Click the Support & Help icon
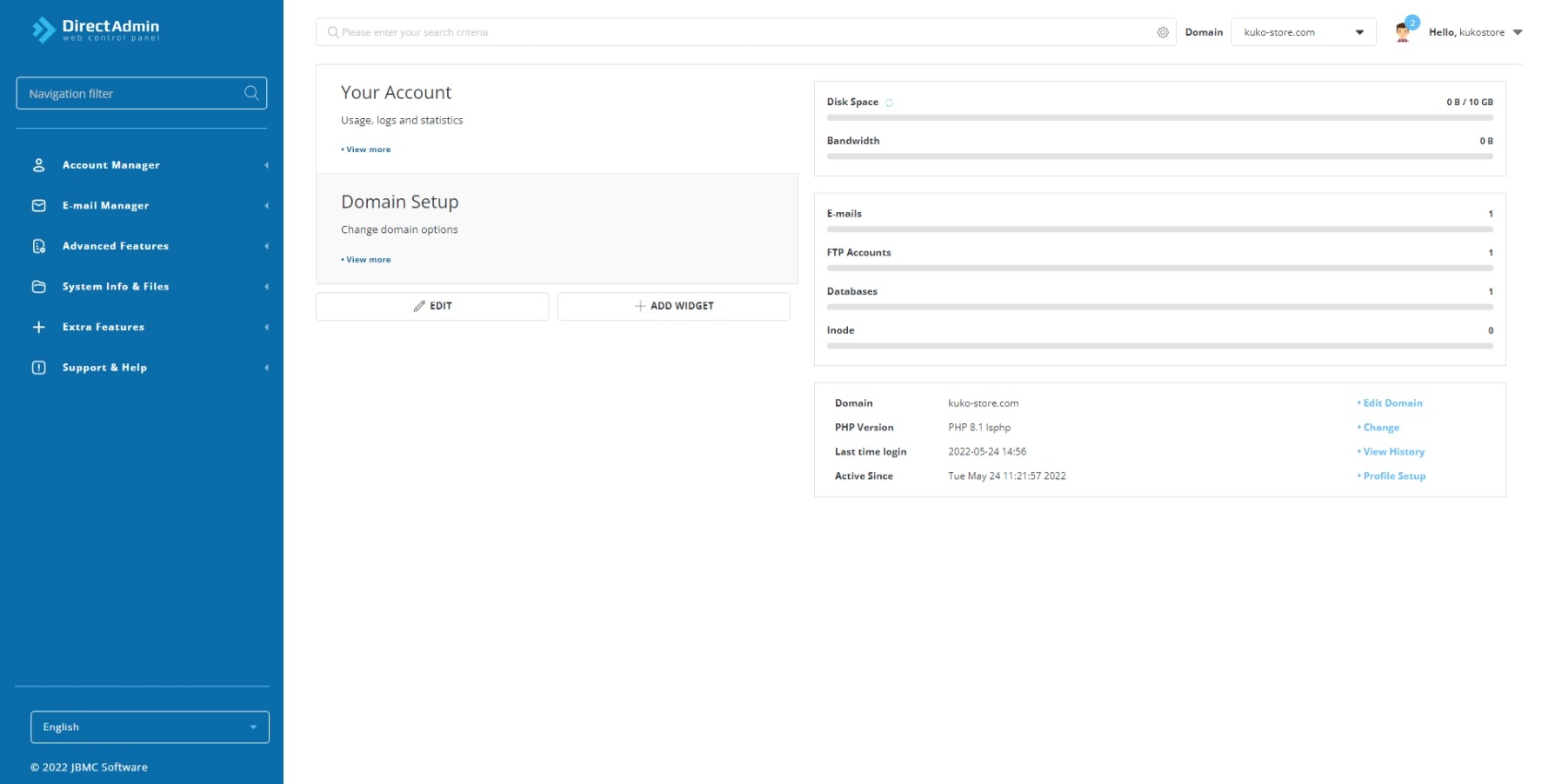 39,368
